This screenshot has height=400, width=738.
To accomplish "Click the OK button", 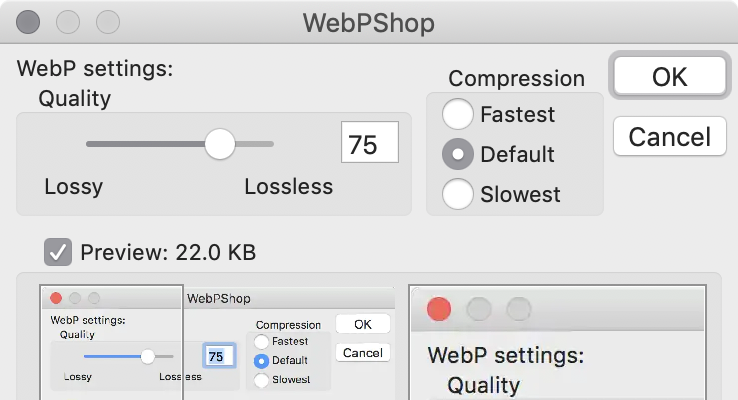I will pos(669,76).
